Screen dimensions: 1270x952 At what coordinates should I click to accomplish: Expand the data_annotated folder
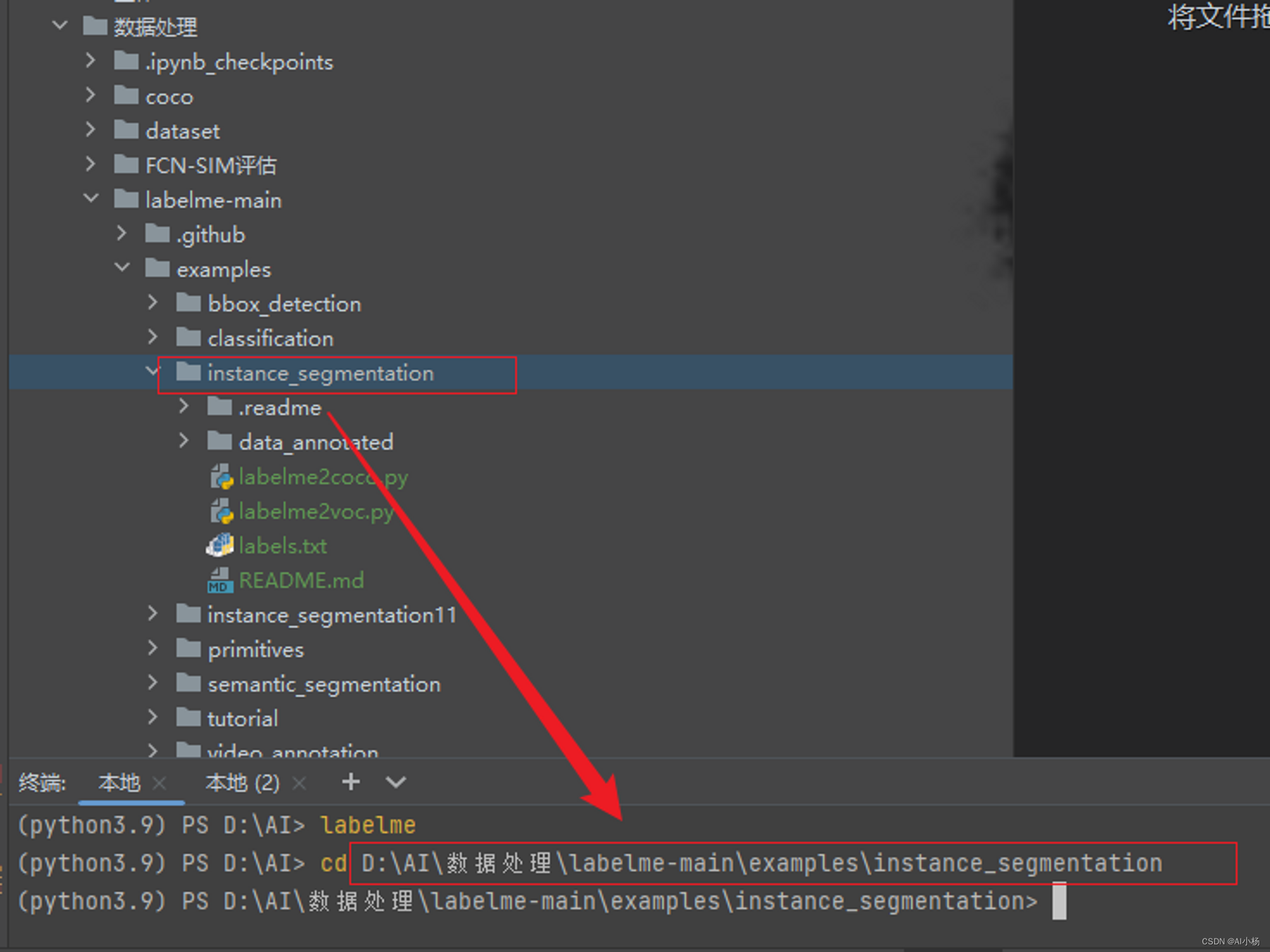(184, 440)
